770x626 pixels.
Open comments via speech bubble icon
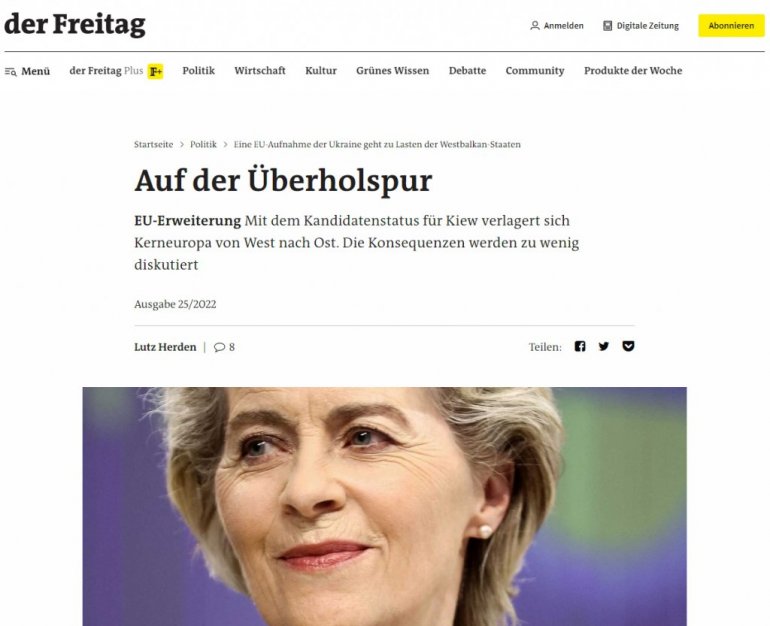[219, 347]
